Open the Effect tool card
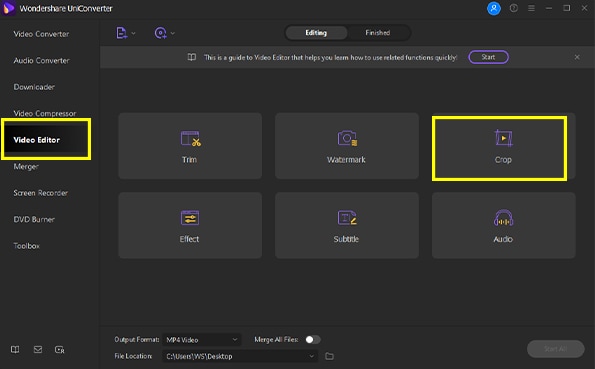 pos(190,226)
